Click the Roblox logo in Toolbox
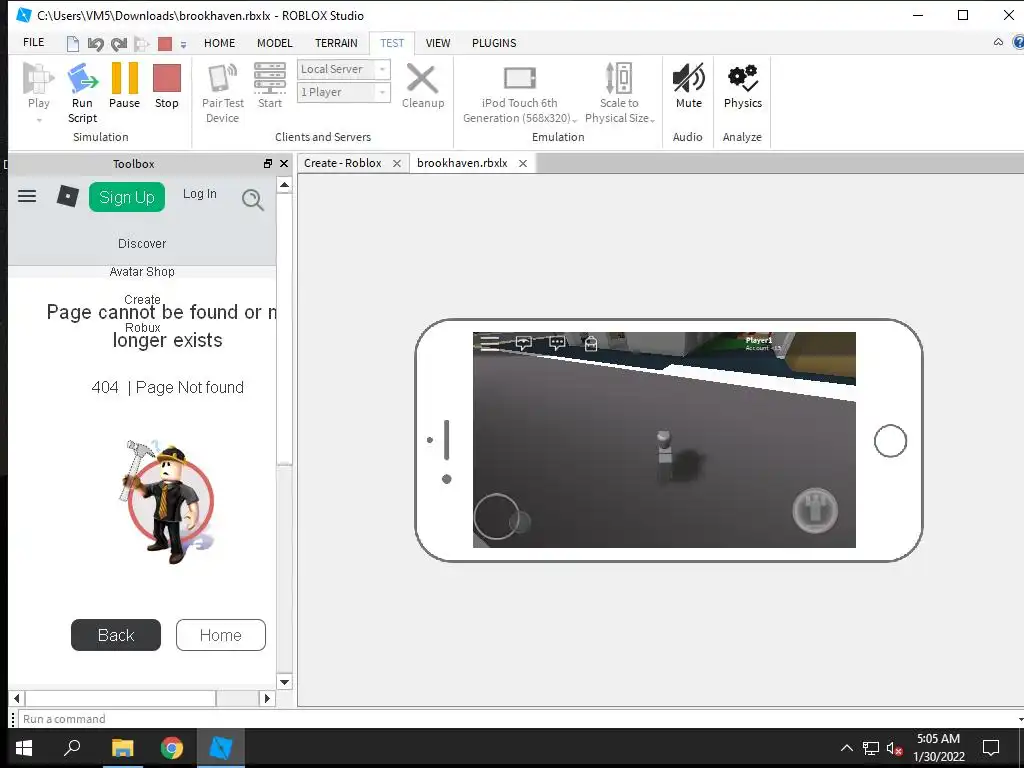Screen dimensions: 1024x768 click(68, 196)
